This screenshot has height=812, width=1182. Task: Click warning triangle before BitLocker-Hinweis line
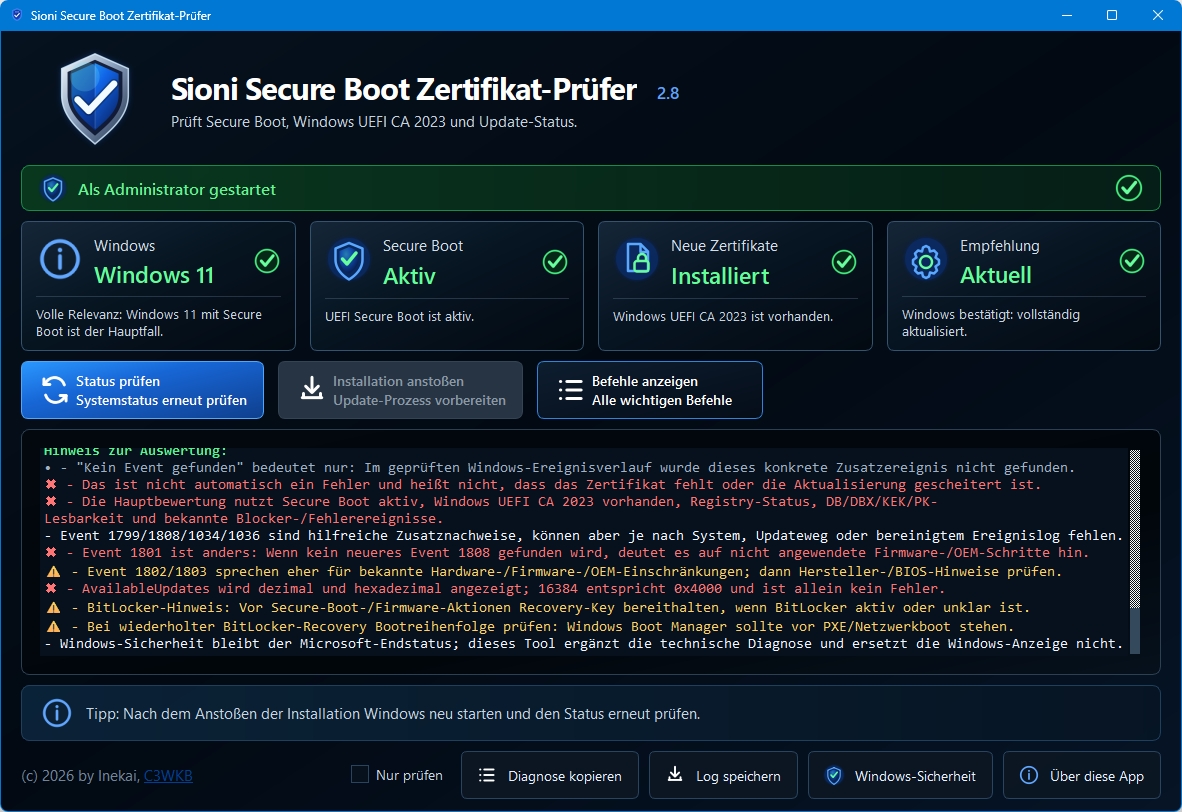[54, 607]
